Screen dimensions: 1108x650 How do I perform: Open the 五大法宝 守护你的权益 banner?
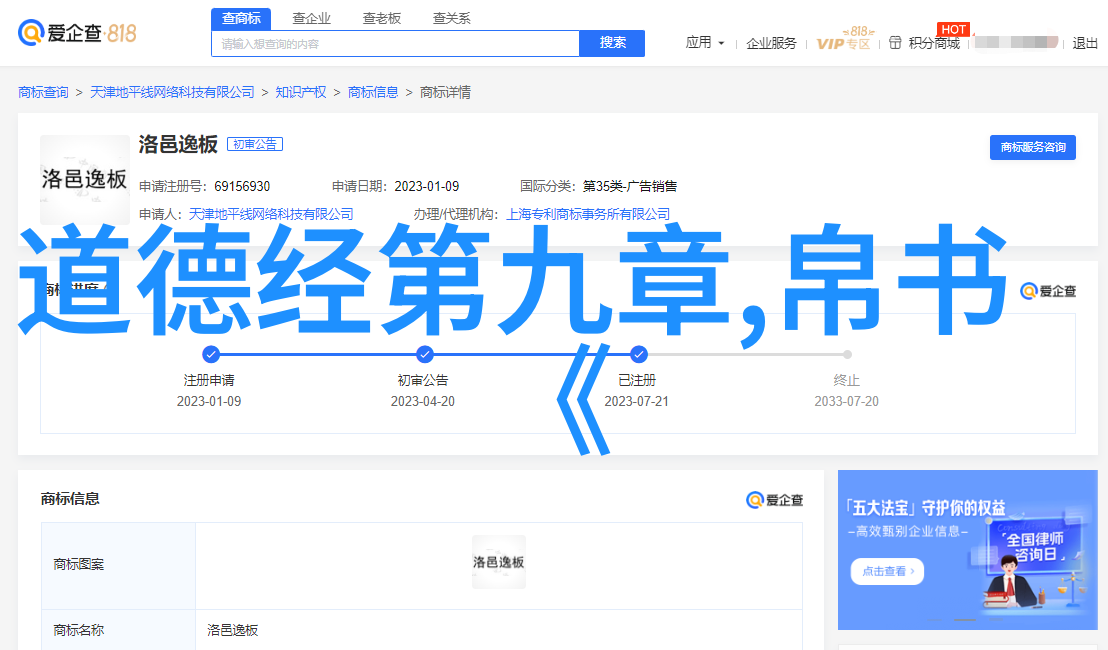[967, 550]
